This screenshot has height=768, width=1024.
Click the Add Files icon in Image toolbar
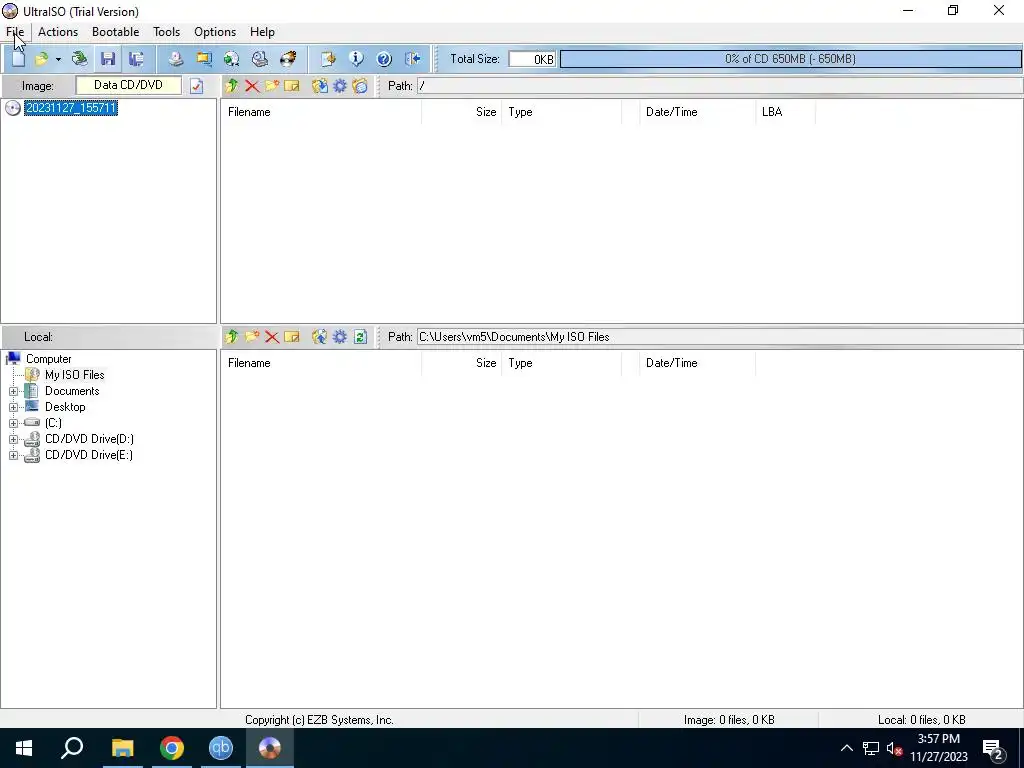(319, 86)
